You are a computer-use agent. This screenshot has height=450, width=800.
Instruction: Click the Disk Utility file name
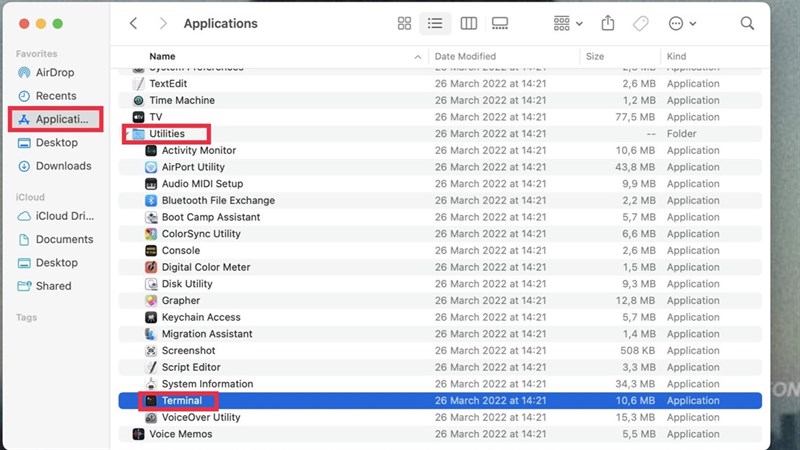pyautogui.click(x=187, y=284)
